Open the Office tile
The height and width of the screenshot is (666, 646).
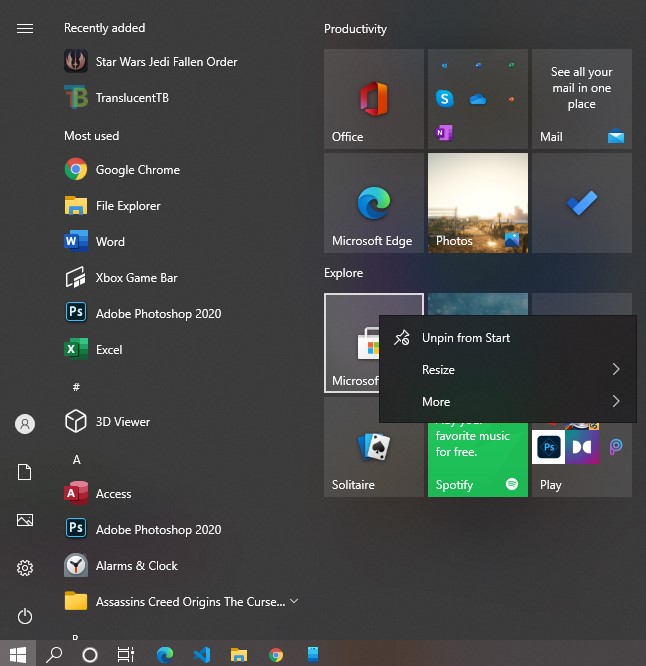(374, 99)
